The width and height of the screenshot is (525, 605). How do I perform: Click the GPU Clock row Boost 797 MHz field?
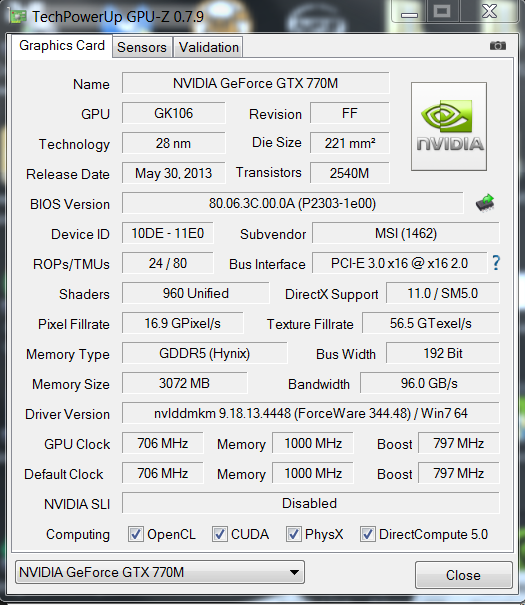[459, 443]
